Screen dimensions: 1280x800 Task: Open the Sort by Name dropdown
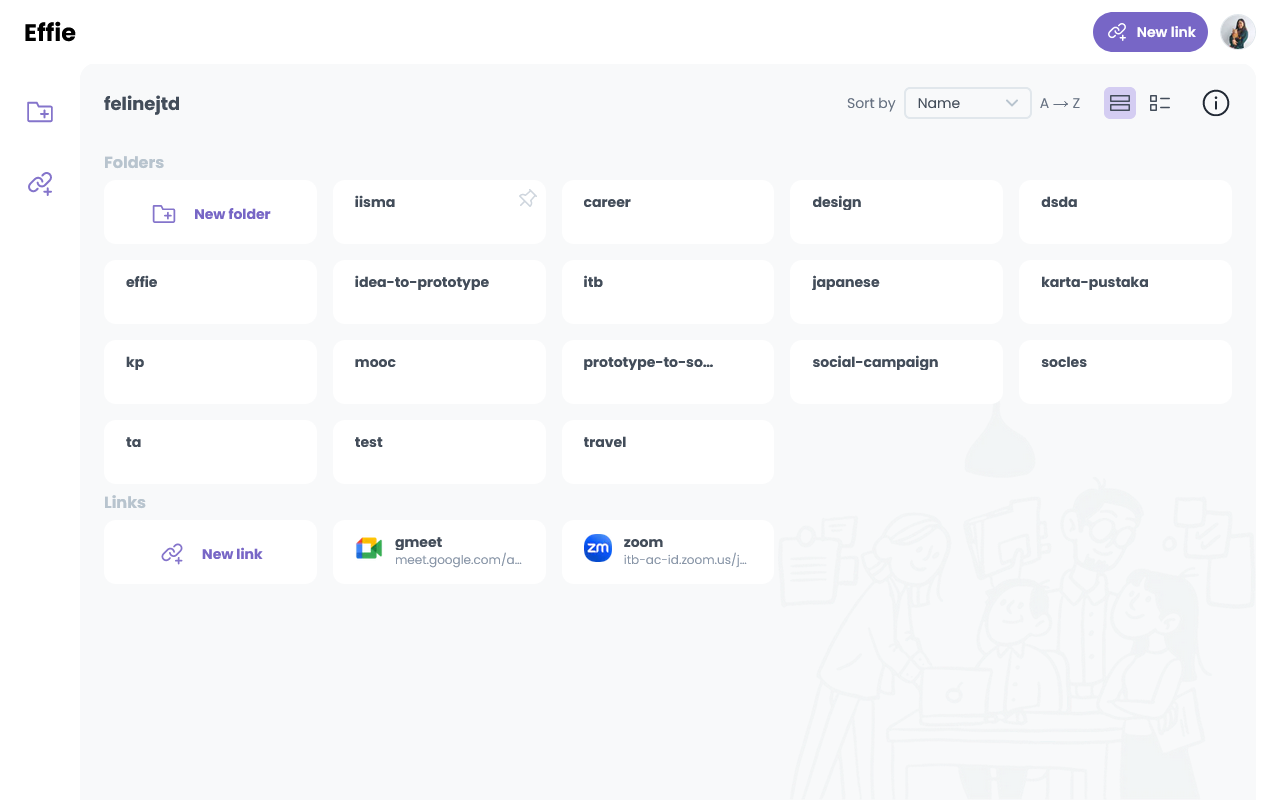click(x=968, y=103)
